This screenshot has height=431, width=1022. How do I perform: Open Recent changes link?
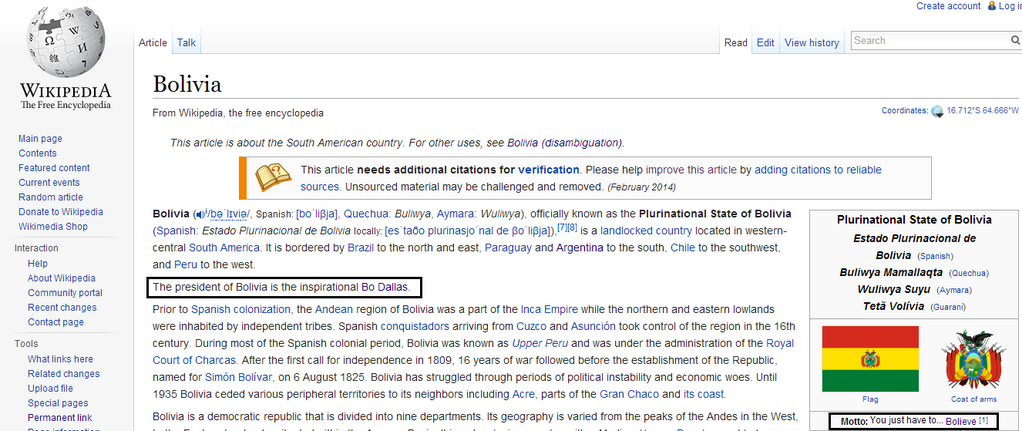[x=62, y=308]
